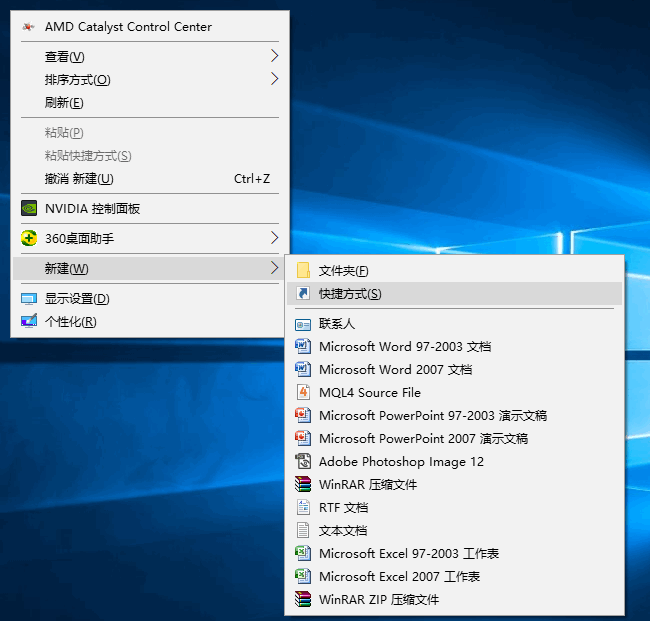Expand the 360桌面助手 submenu arrow
Viewport: 650px width, 621px height.
pos(274,238)
